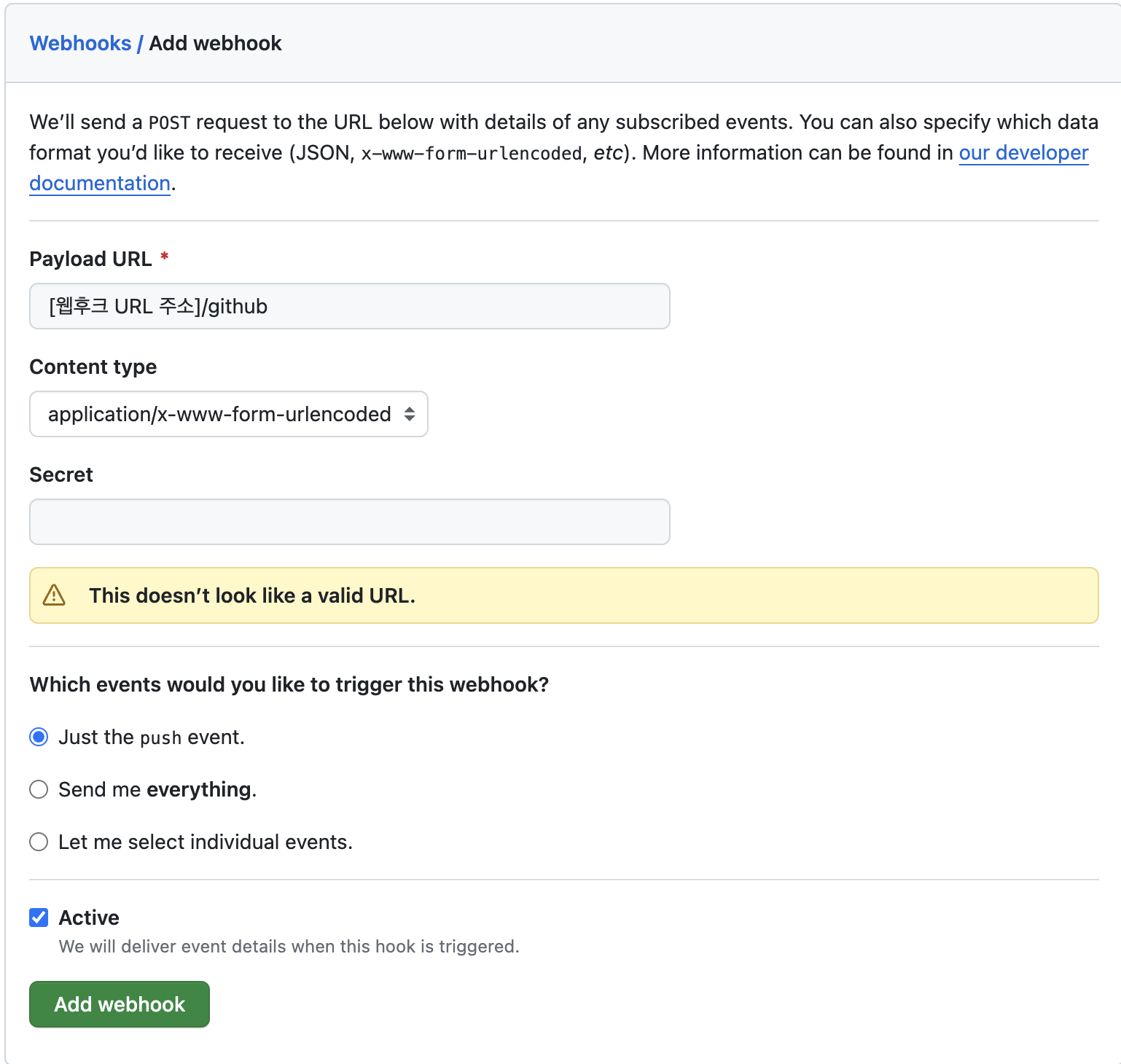1121x1064 pixels.
Task: Uncheck the Active checkbox
Action: tap(39, 918)
